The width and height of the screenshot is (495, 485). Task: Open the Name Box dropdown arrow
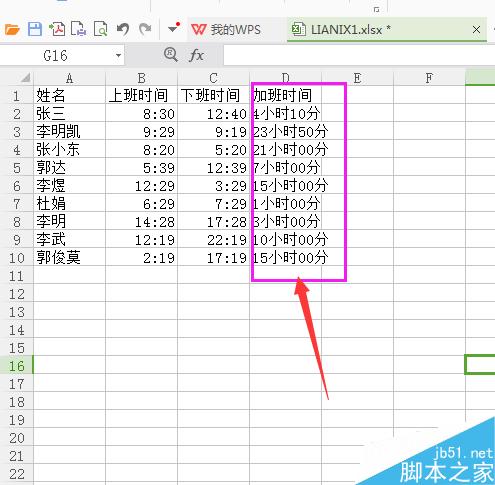pos(118,56)
